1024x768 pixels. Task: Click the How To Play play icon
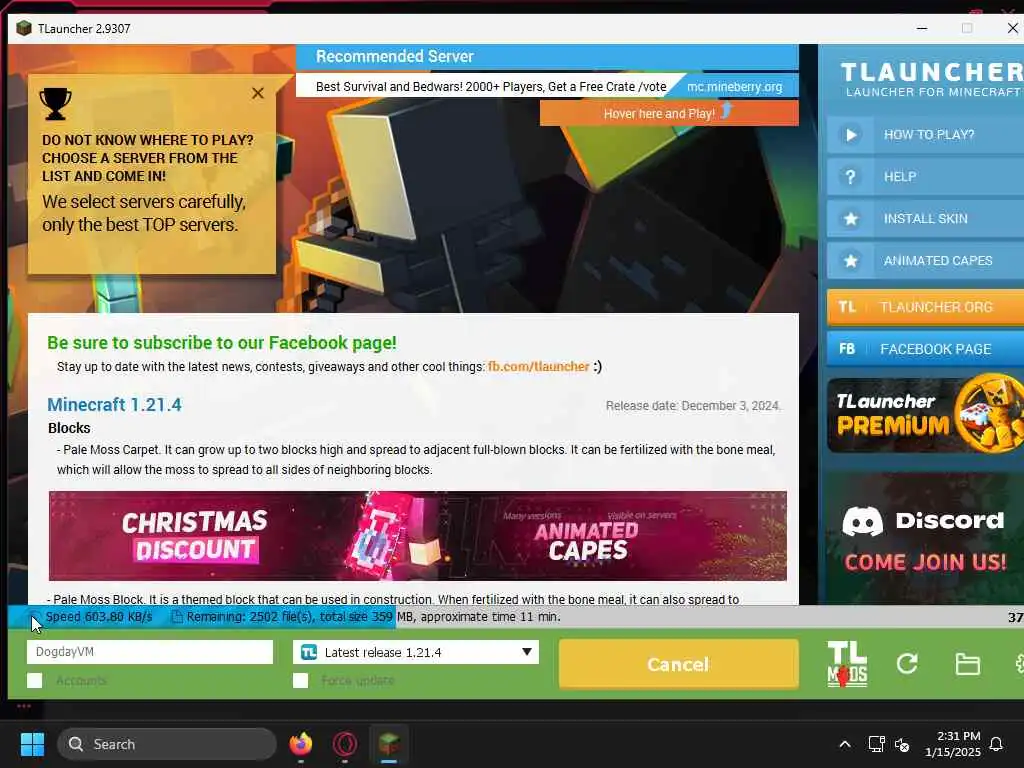point(850,135)
